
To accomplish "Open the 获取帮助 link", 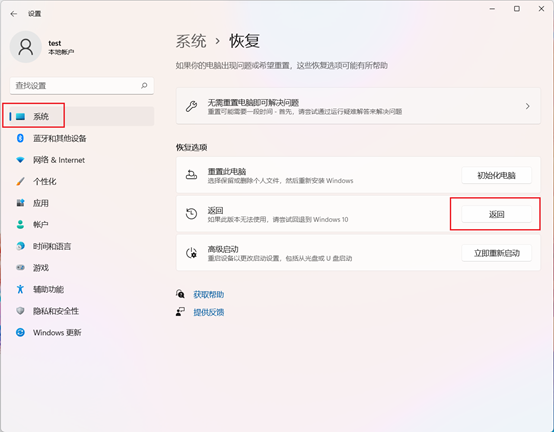I will (208, 295).
